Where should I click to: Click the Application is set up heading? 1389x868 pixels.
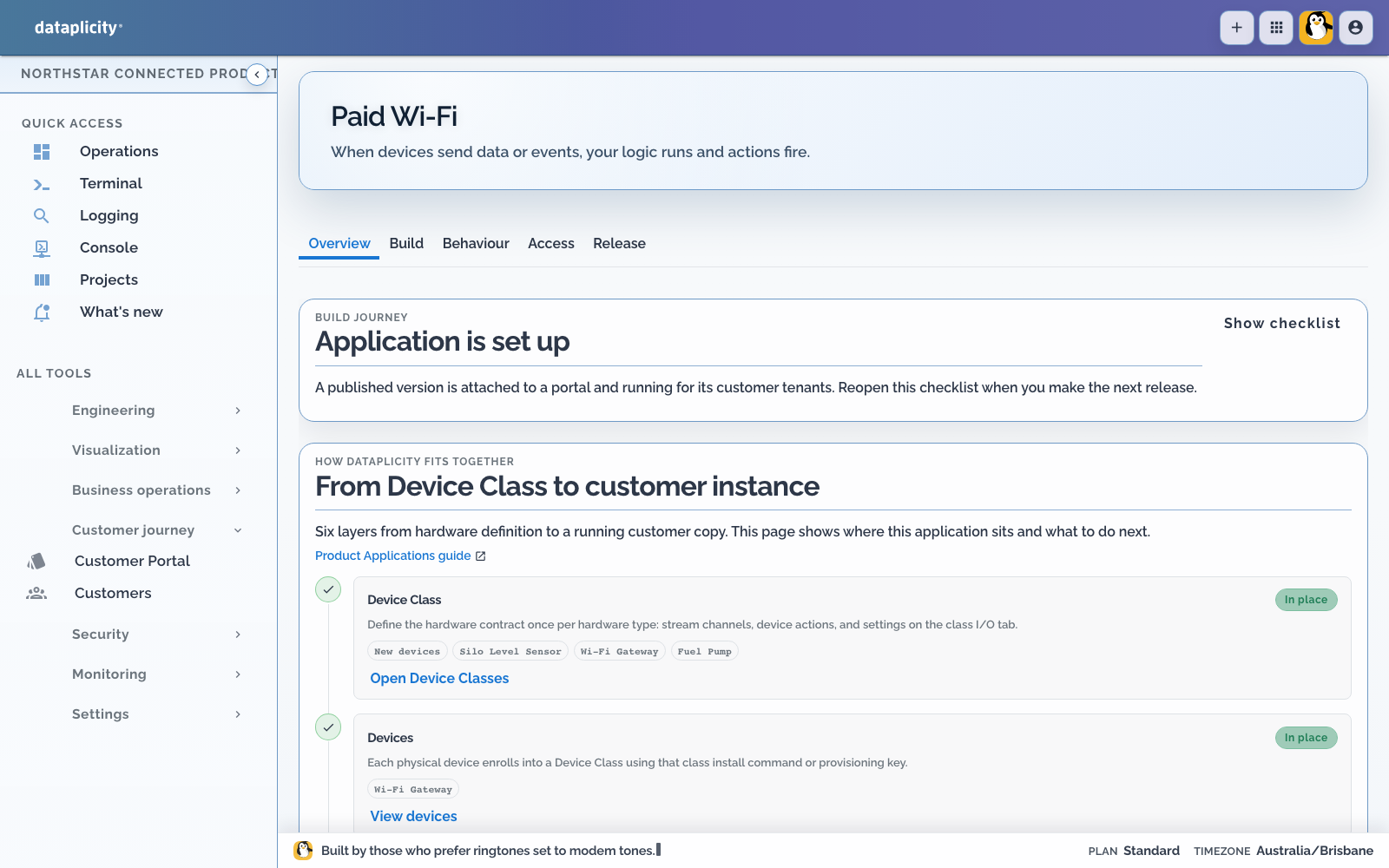[443, 342]
